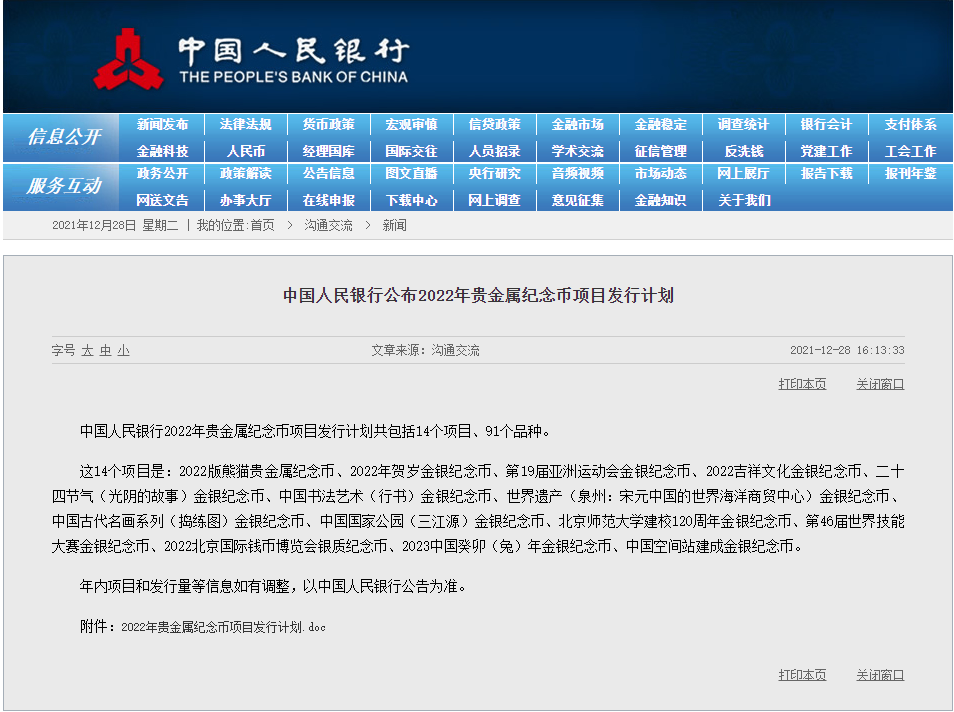The image size is (954, 712).
Task: Set font size to 中
Action: (106, 351)
